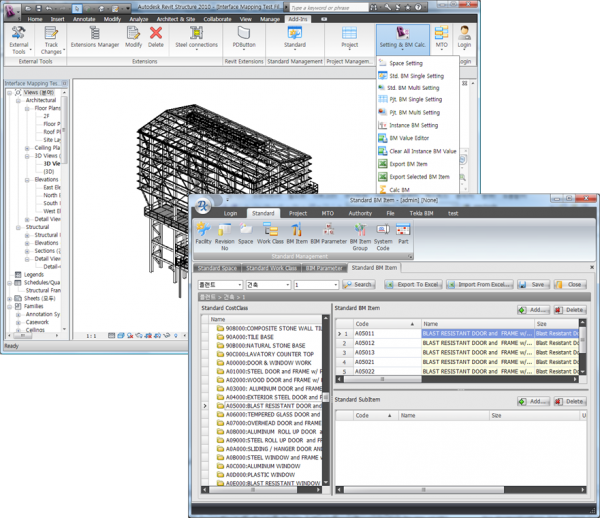Image resolution: width=600 pixels, height=518 pixels.
Task: Collapse the Elevations tree node under Architectural
Action: coord(27,179)
